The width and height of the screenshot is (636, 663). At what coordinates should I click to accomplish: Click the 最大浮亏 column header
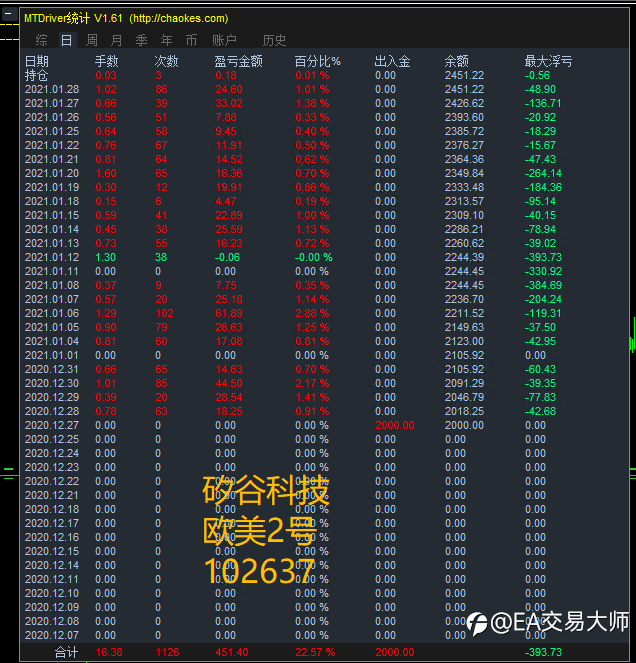[548, 61]
